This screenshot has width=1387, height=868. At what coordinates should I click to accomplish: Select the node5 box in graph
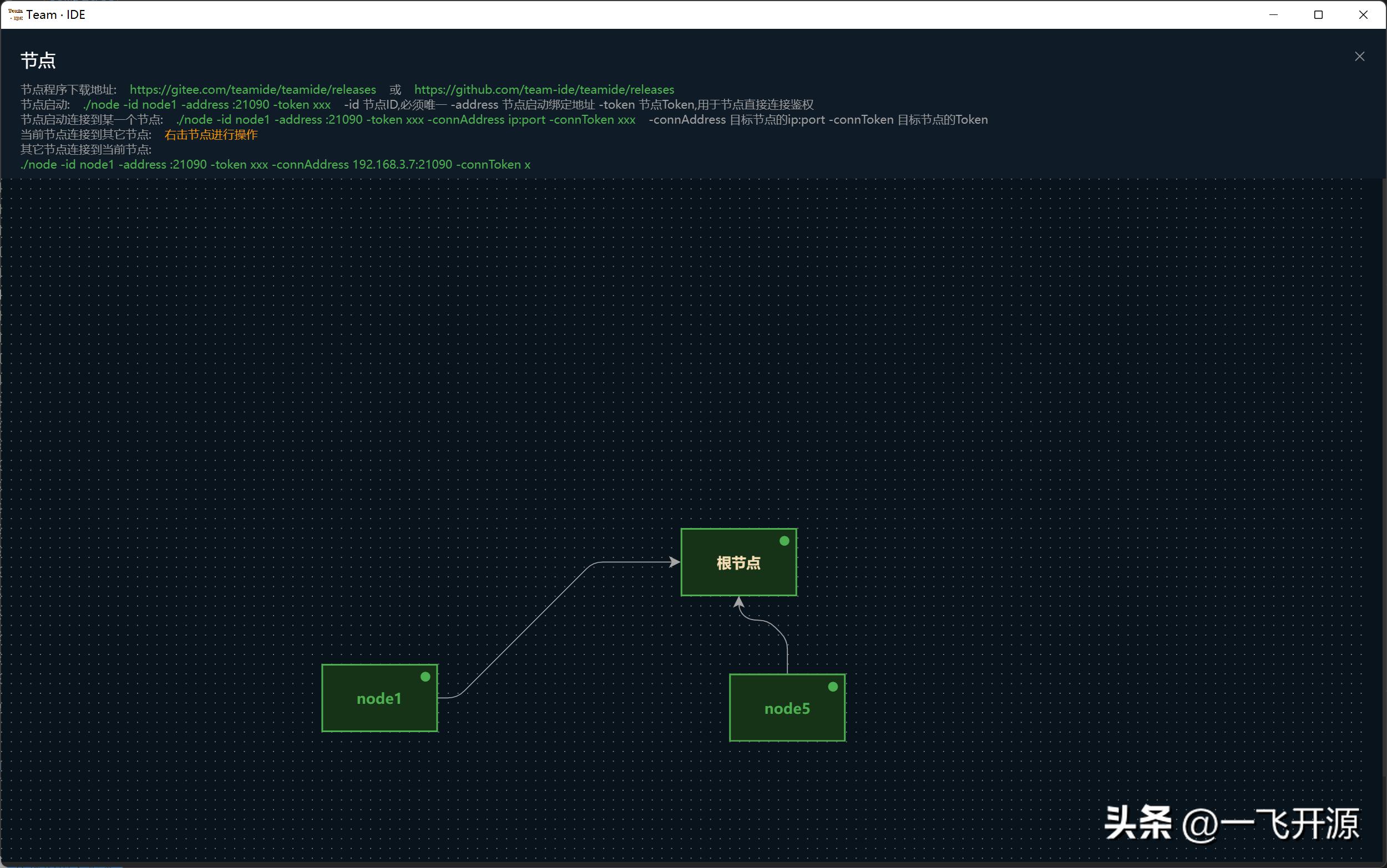click(x=787, y=708)
